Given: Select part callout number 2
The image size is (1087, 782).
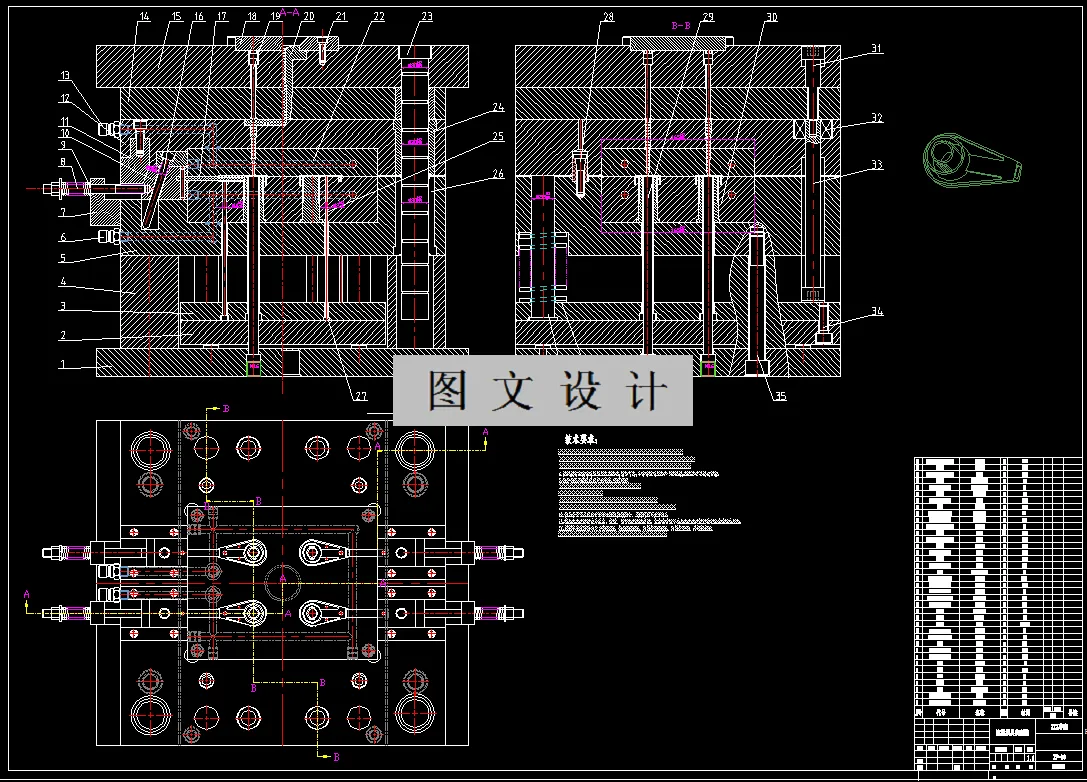Looking at the screenshot, I should coord(63,335).
